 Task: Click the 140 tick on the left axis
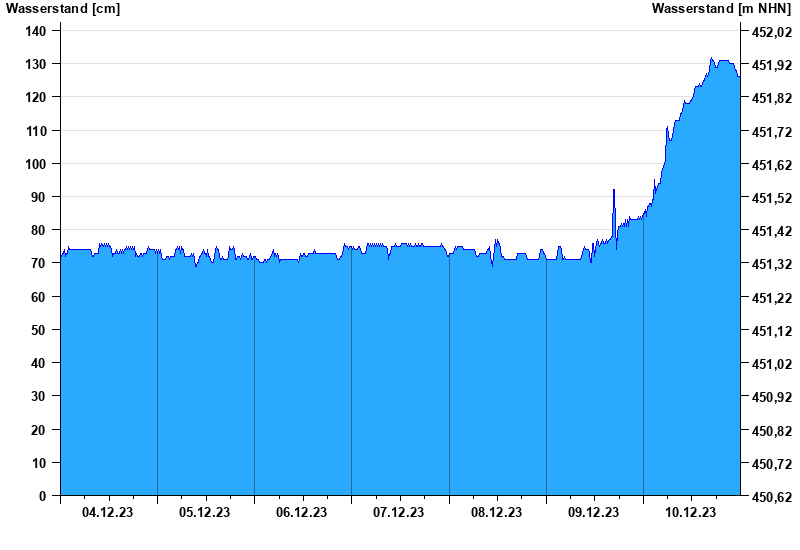click(x=36, y=31)
